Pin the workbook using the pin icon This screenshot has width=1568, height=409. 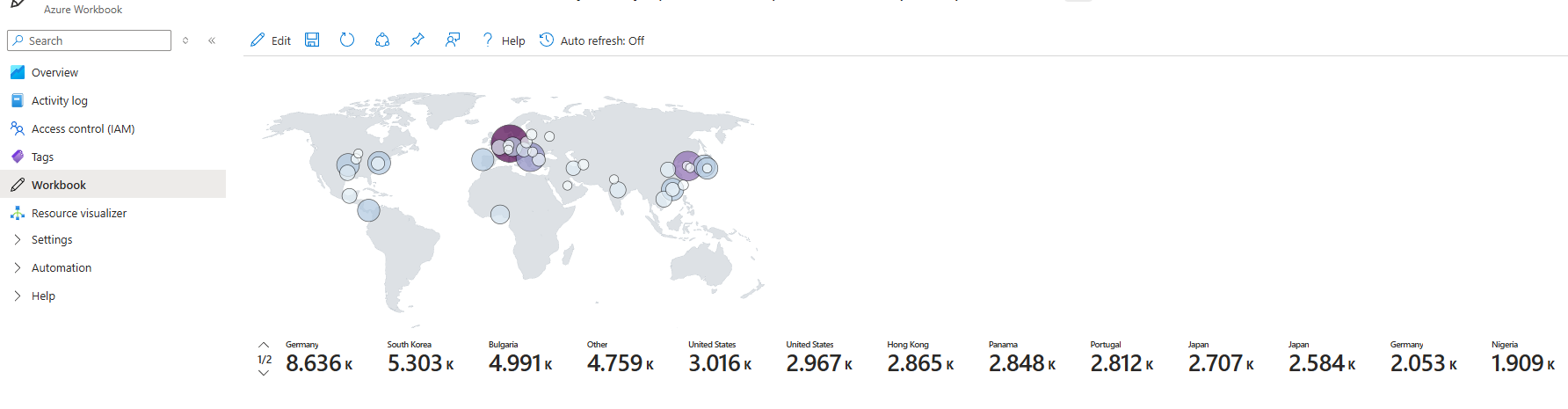(x=417, y=40)
